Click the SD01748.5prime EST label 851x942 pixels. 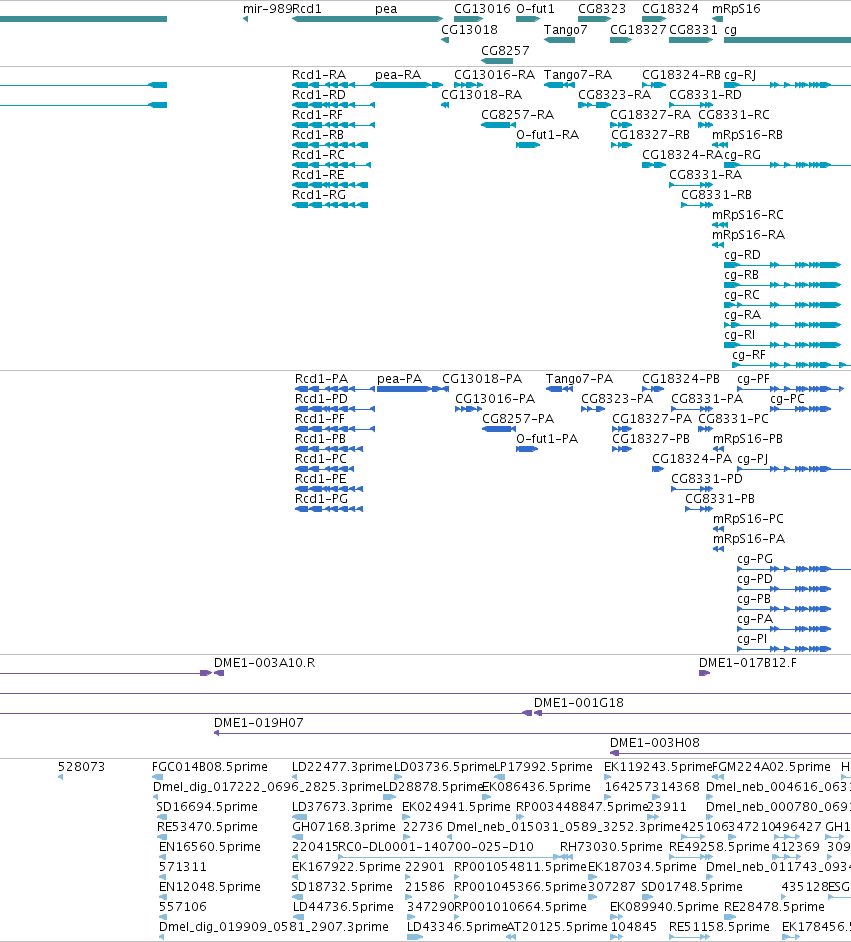692,886
